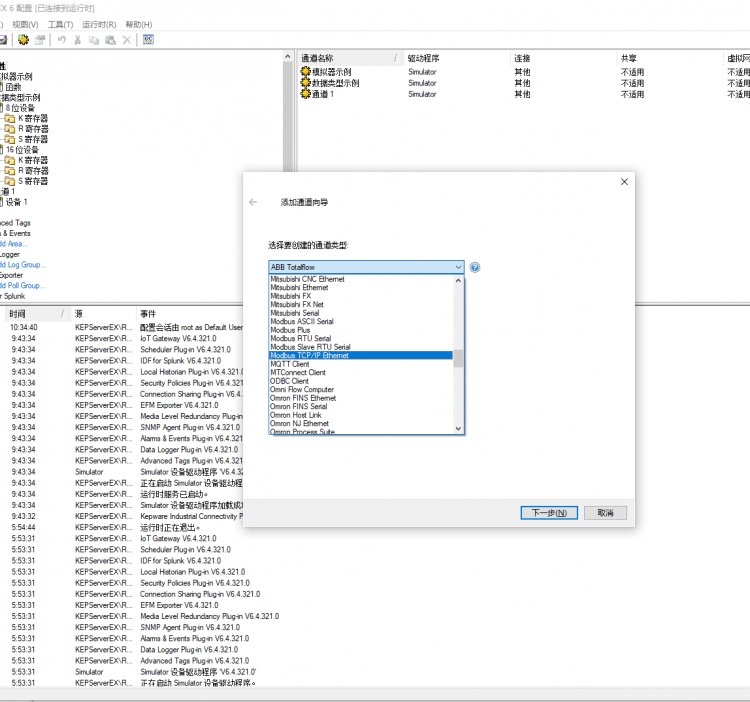Click the Cut scissors toolbar icon
Viewport: 750px width, 702px height.
tap(77, 40)
